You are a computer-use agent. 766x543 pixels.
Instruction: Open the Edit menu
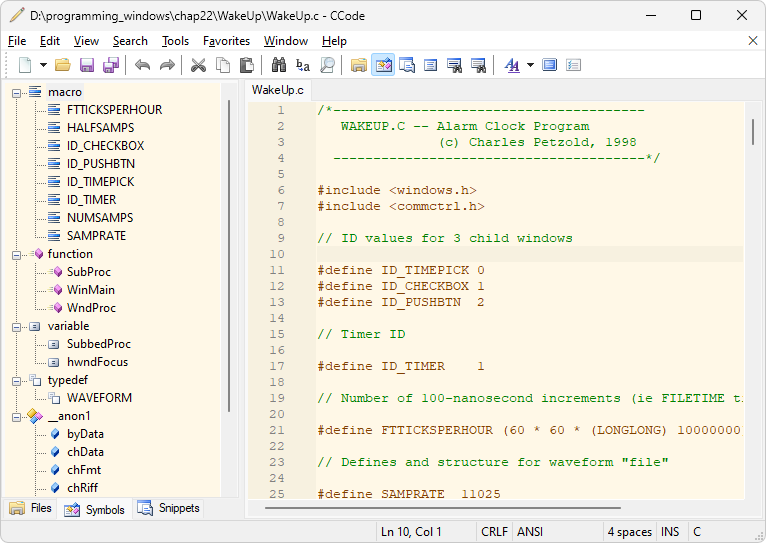pyautogui.click(x=50, y=41)
